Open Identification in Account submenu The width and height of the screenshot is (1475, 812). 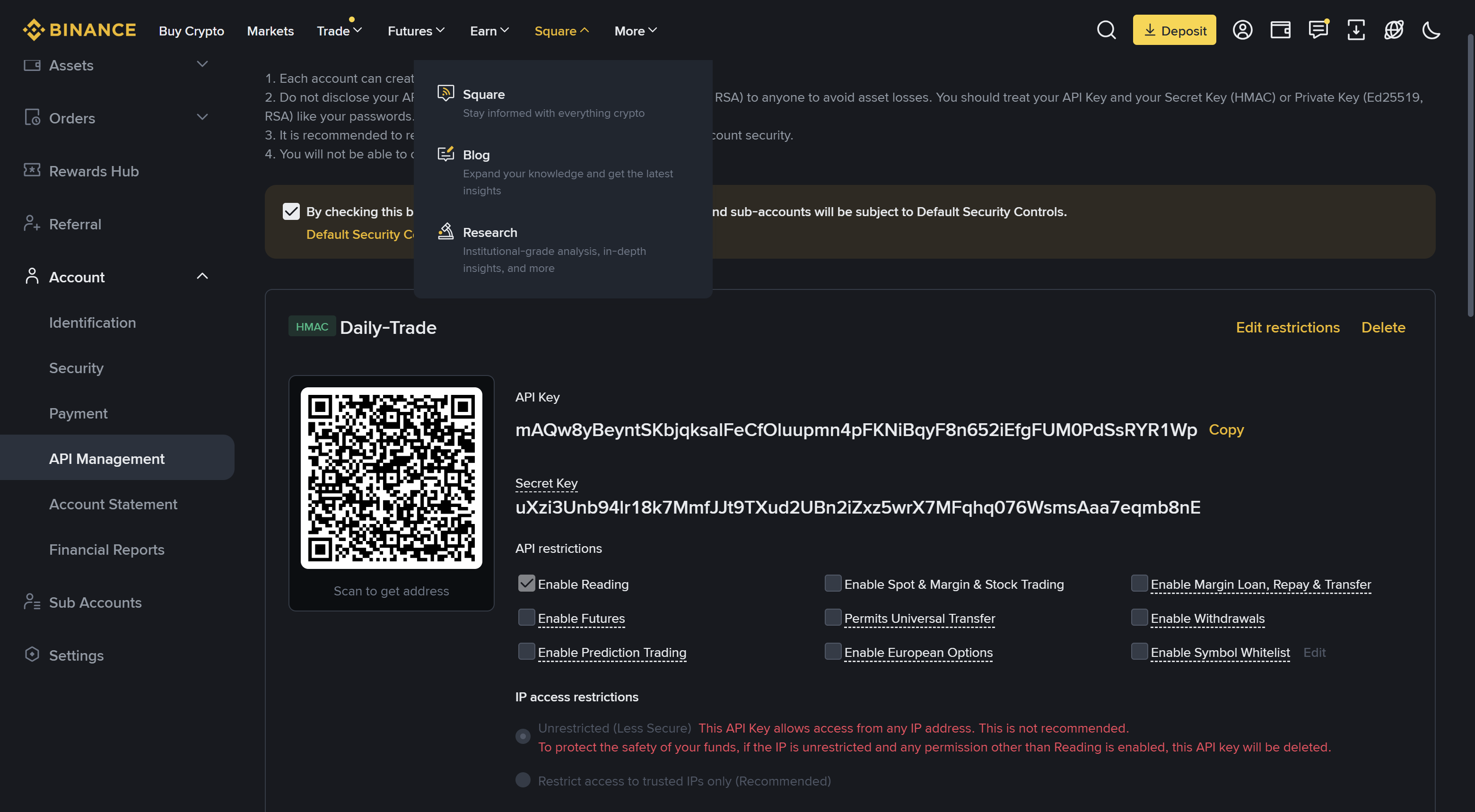(x=92, y=323)
